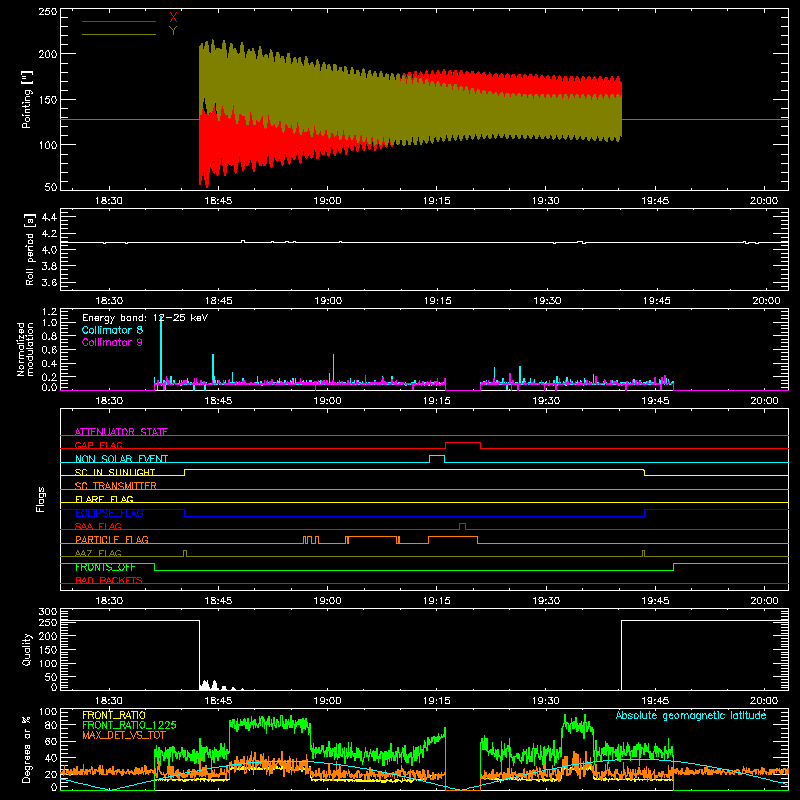
Task: Click the red X legend label
Action: 173,17
